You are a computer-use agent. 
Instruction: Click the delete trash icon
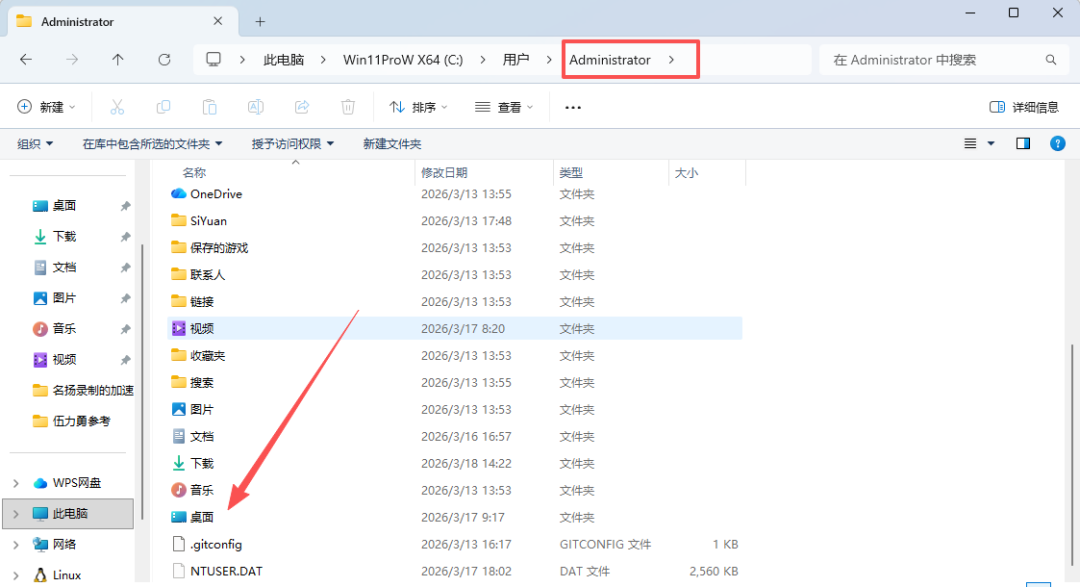[348, 107]
